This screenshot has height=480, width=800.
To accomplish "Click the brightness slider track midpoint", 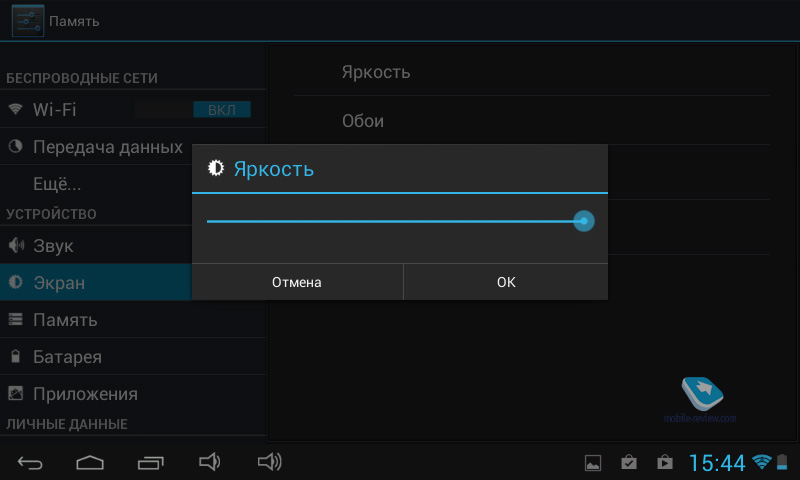I will pyautogui.click(x=395, y=221).
